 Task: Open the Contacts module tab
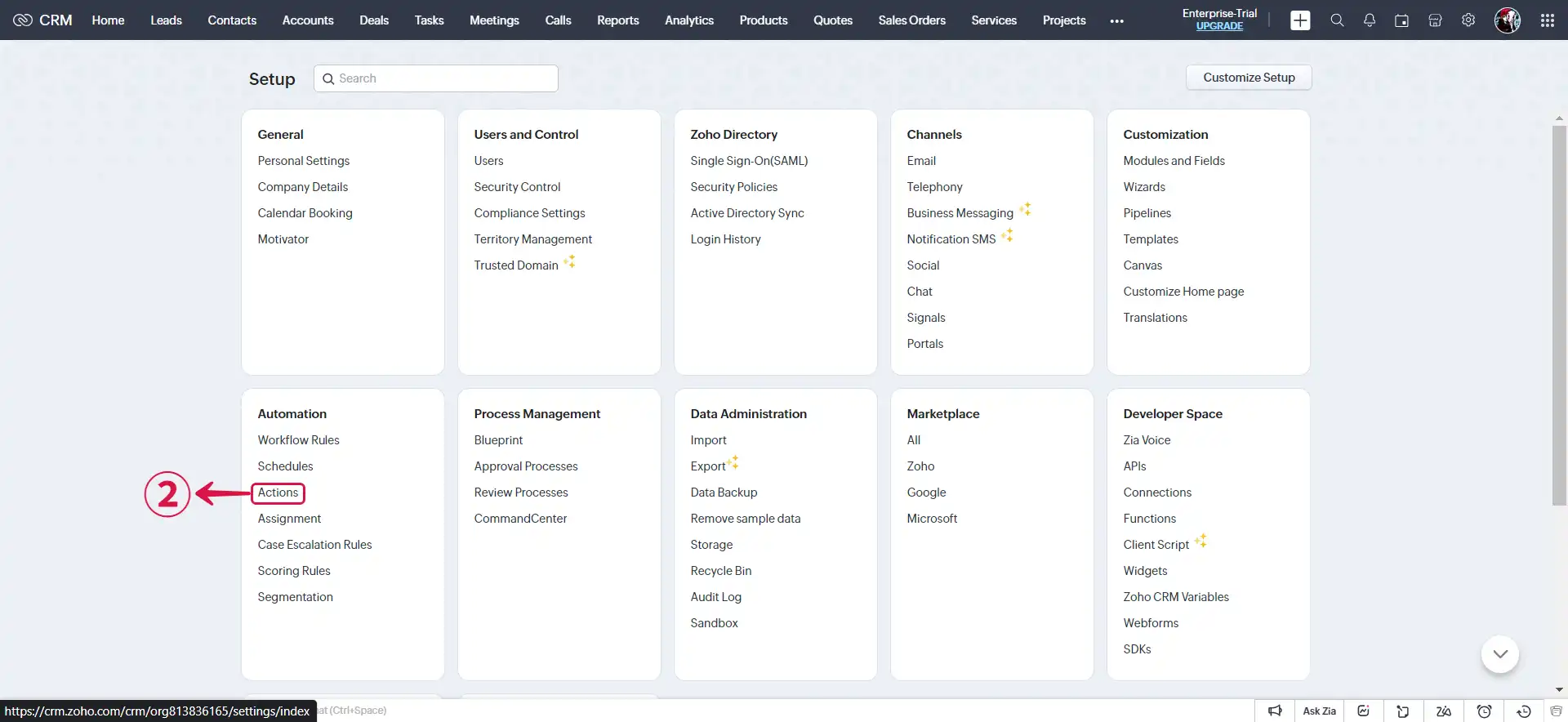[232, 20]
